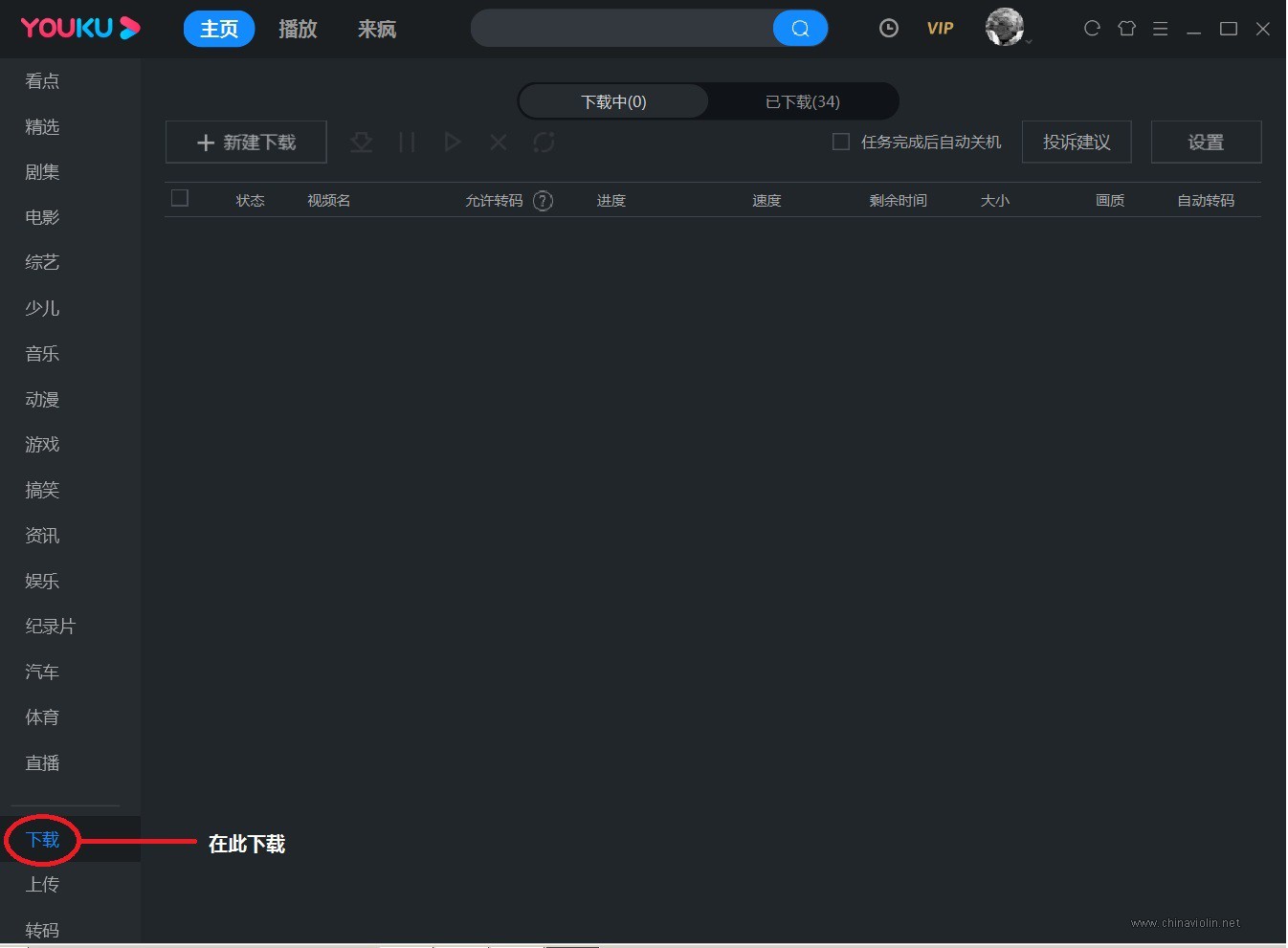Open 音乐 in the sidebar
The image size is (1288, 948).
(42, 354)
